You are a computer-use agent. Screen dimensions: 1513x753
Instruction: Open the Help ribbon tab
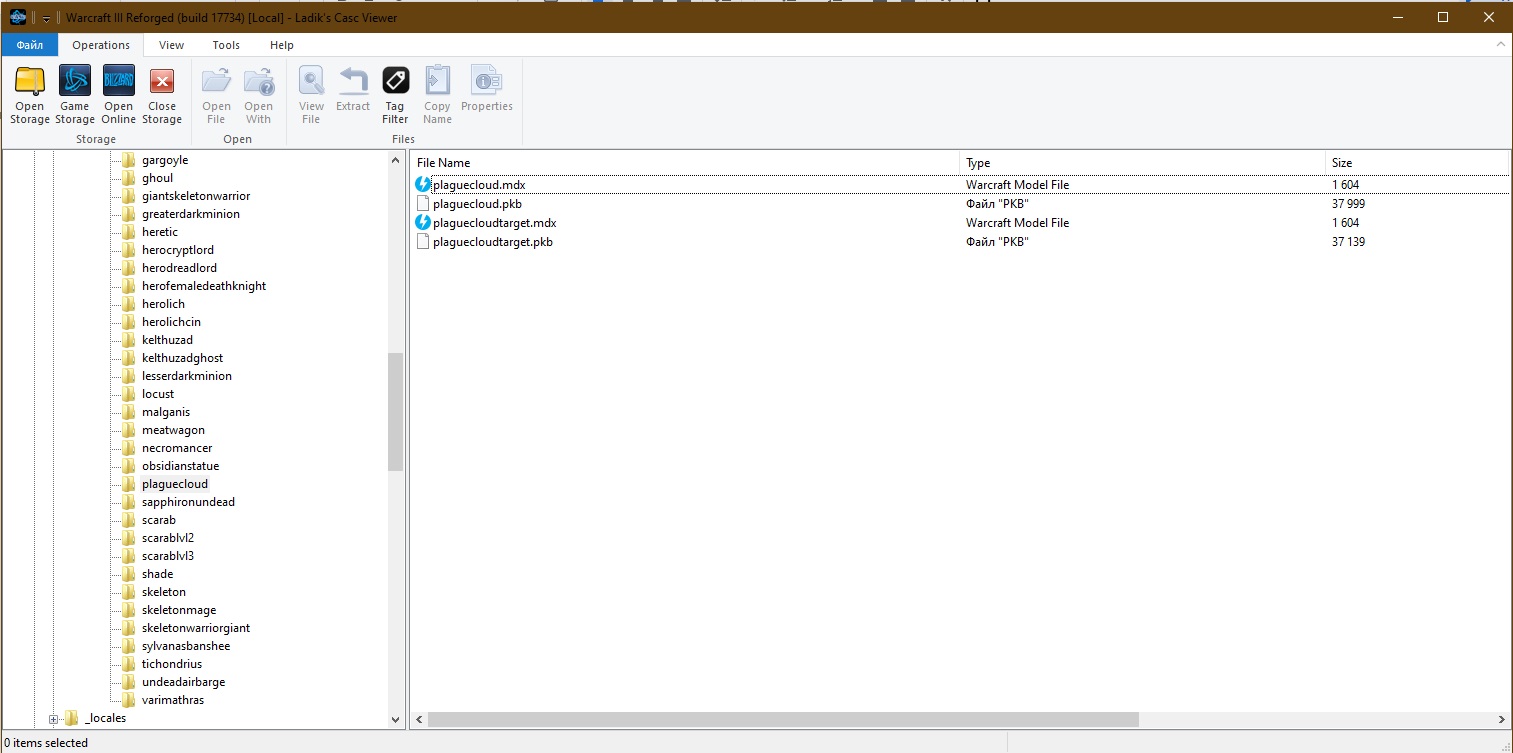282,45
